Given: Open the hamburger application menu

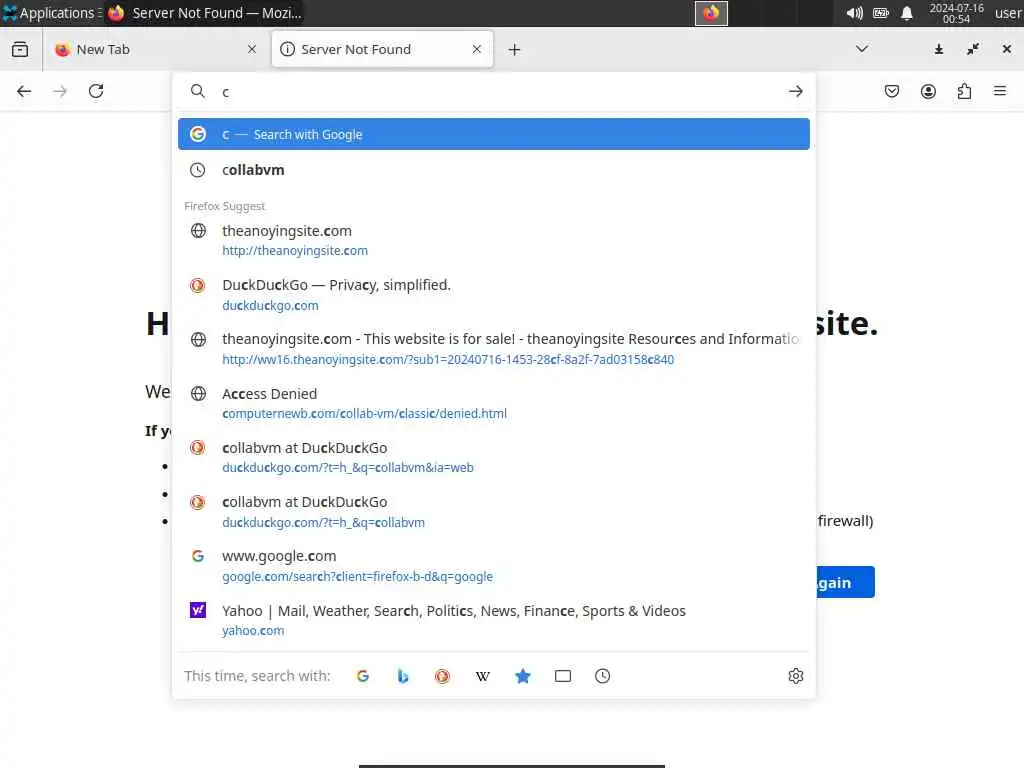Looking at the screenshot, I should click(x=1000, y=91).
